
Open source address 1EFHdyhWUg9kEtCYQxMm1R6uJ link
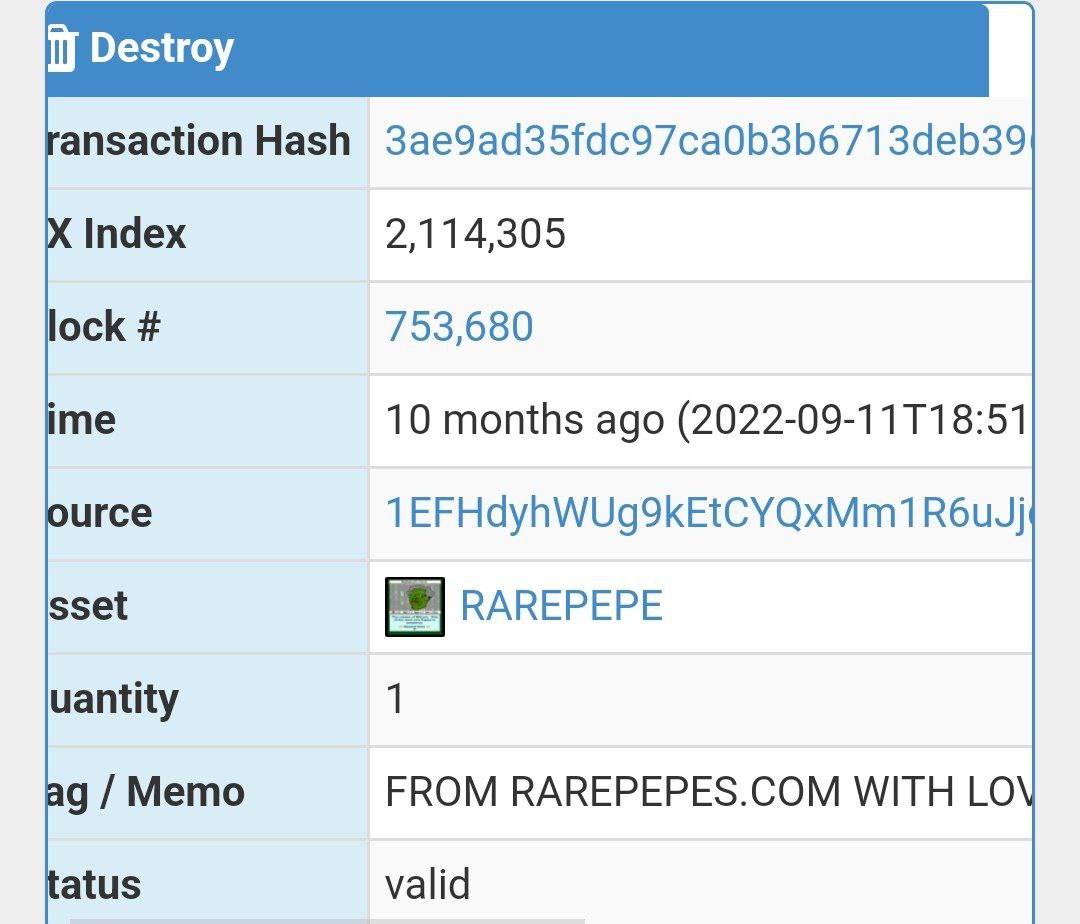(x=708, y=513)
